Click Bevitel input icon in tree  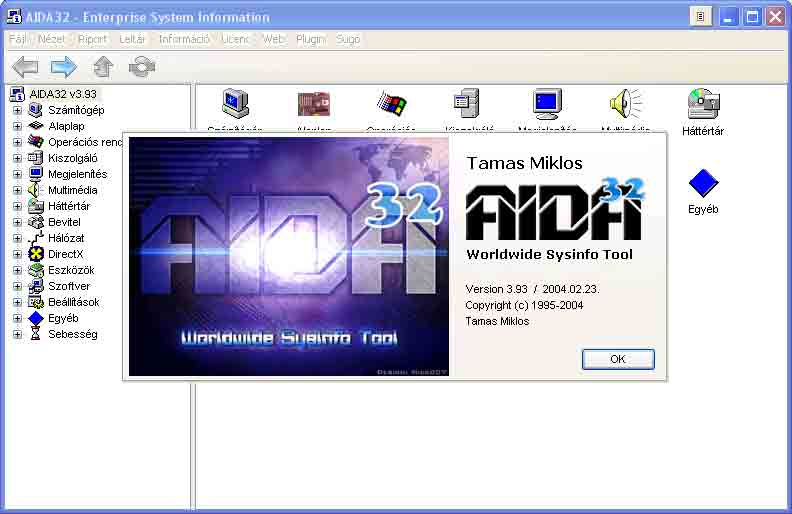pos(35,222)
